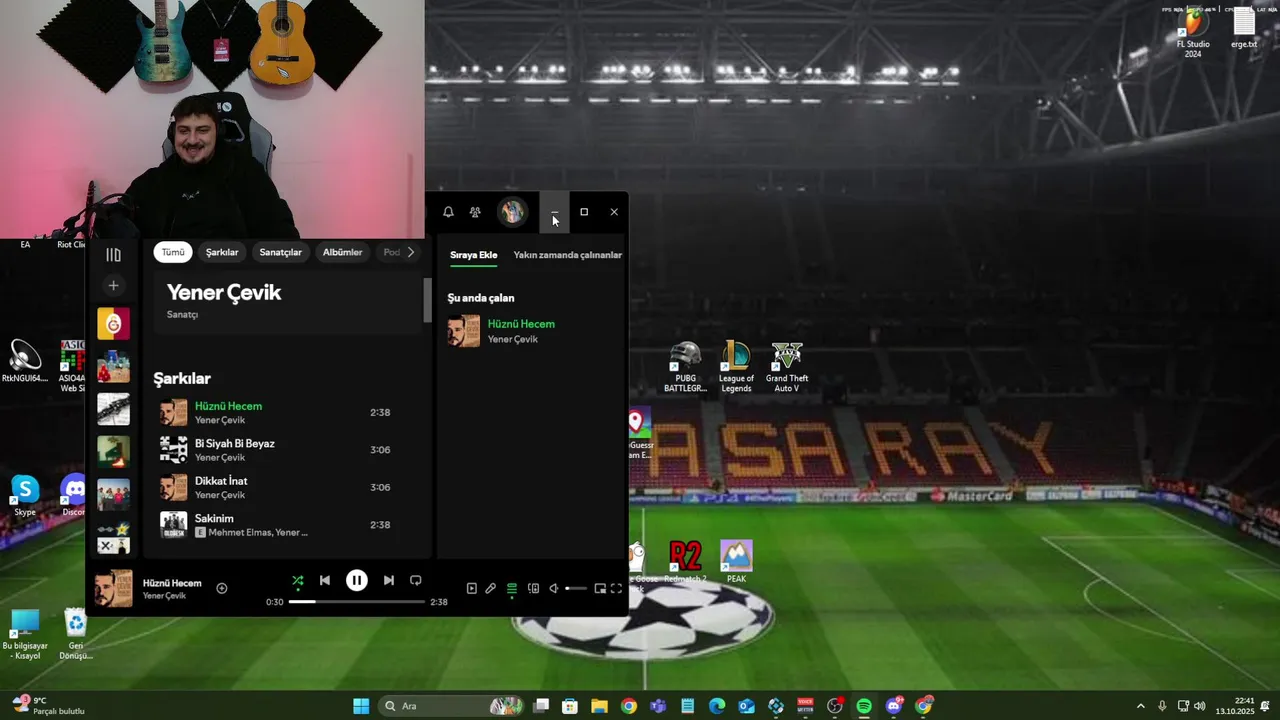Screen dimensions: 1280x720
Task: Click the taskbar Ara search box
Action: click(449, 706)
